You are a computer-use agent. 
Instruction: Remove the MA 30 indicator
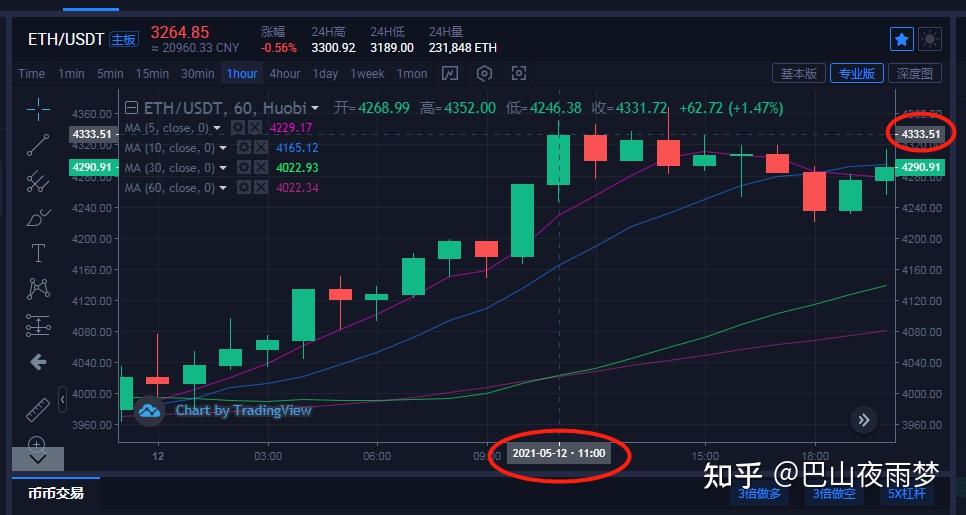tap(261, 168)
